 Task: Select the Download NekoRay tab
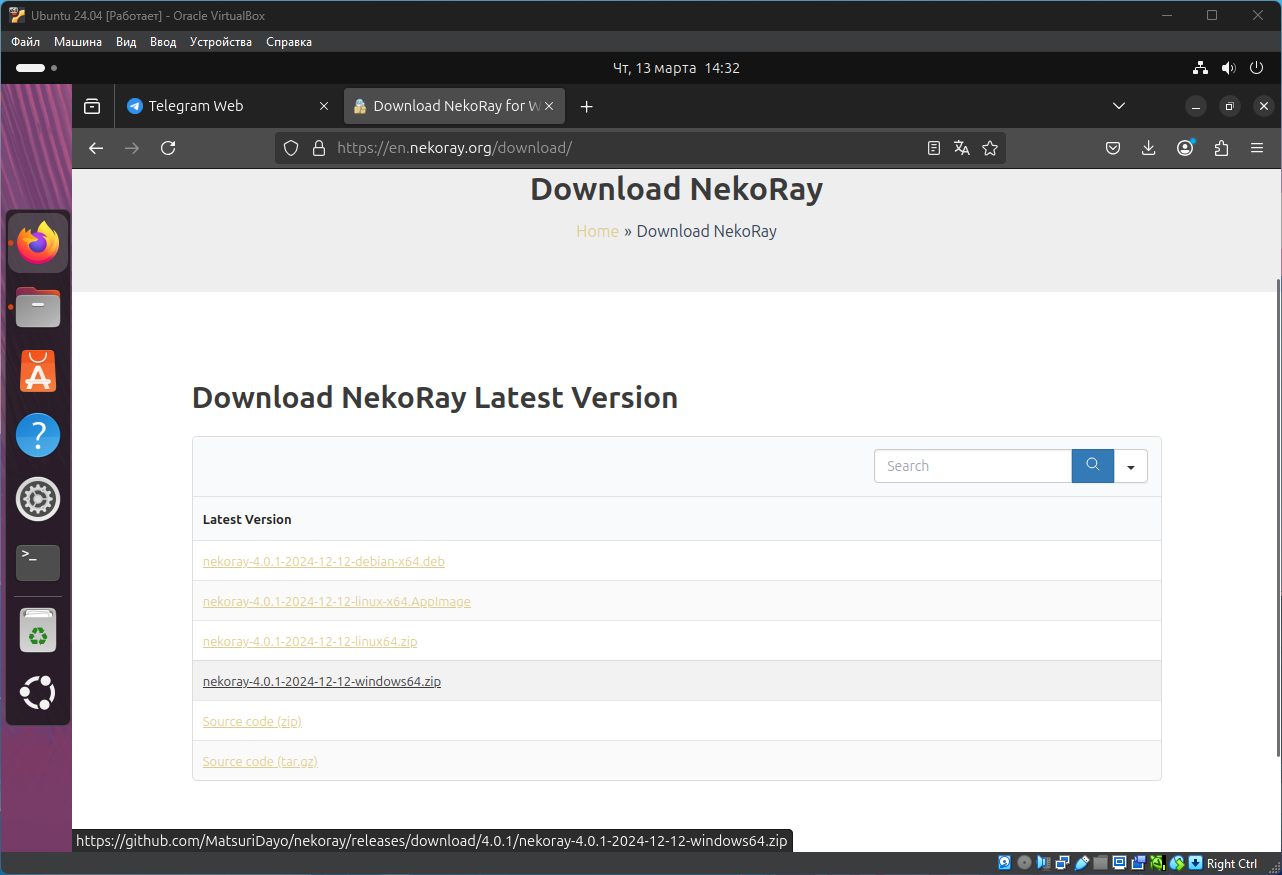pyautogui.click(x=454, y=106)
